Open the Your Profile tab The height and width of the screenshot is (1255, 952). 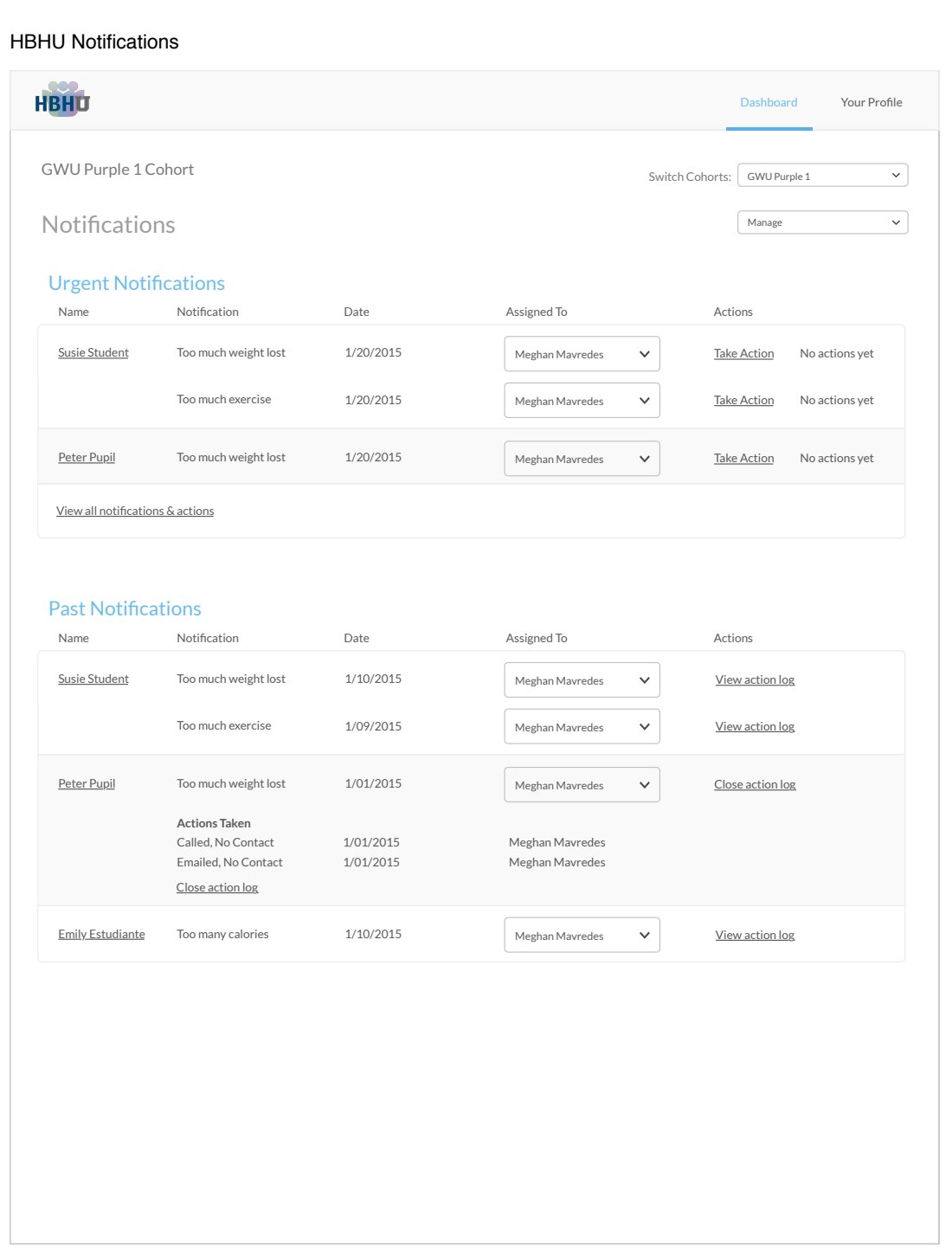[x=871, y=102]
